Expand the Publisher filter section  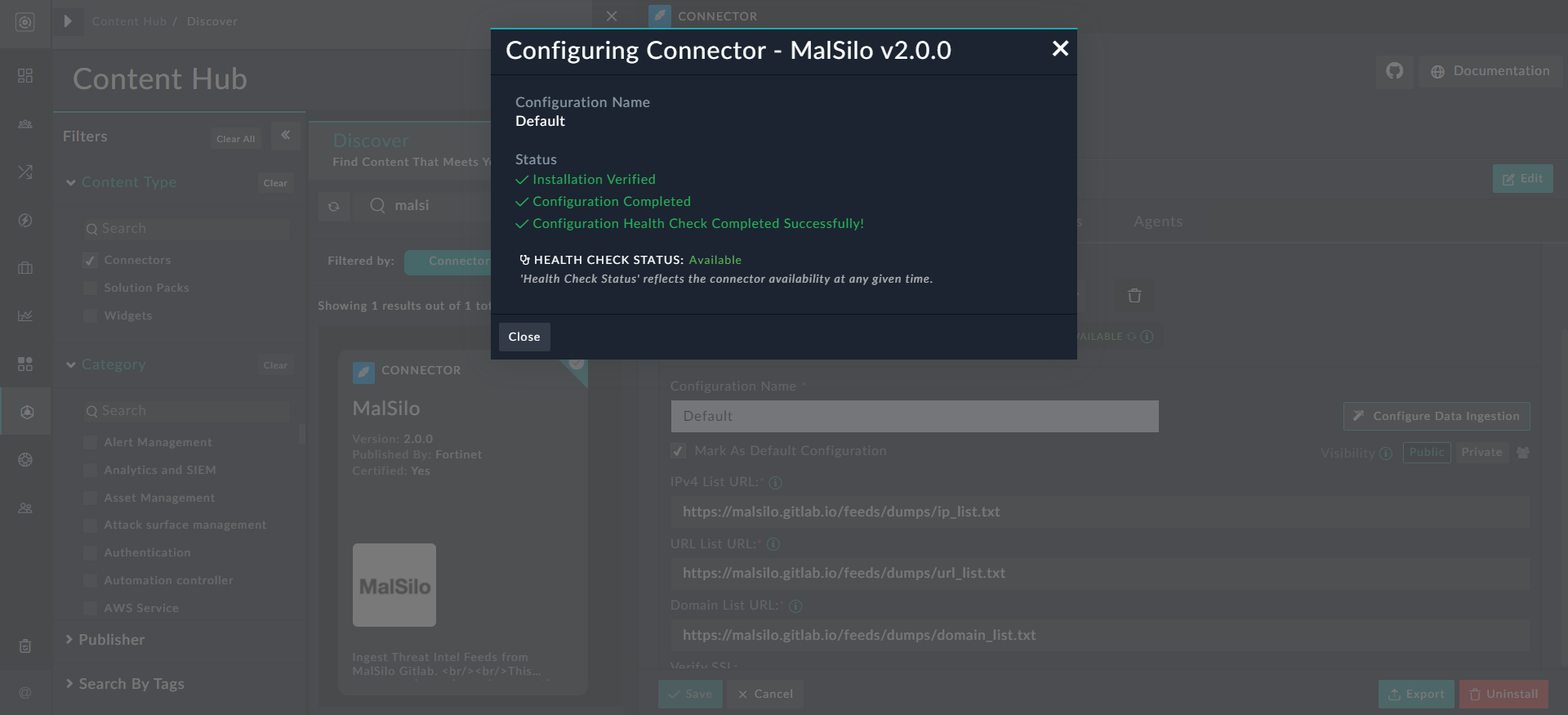pos(105,640)
